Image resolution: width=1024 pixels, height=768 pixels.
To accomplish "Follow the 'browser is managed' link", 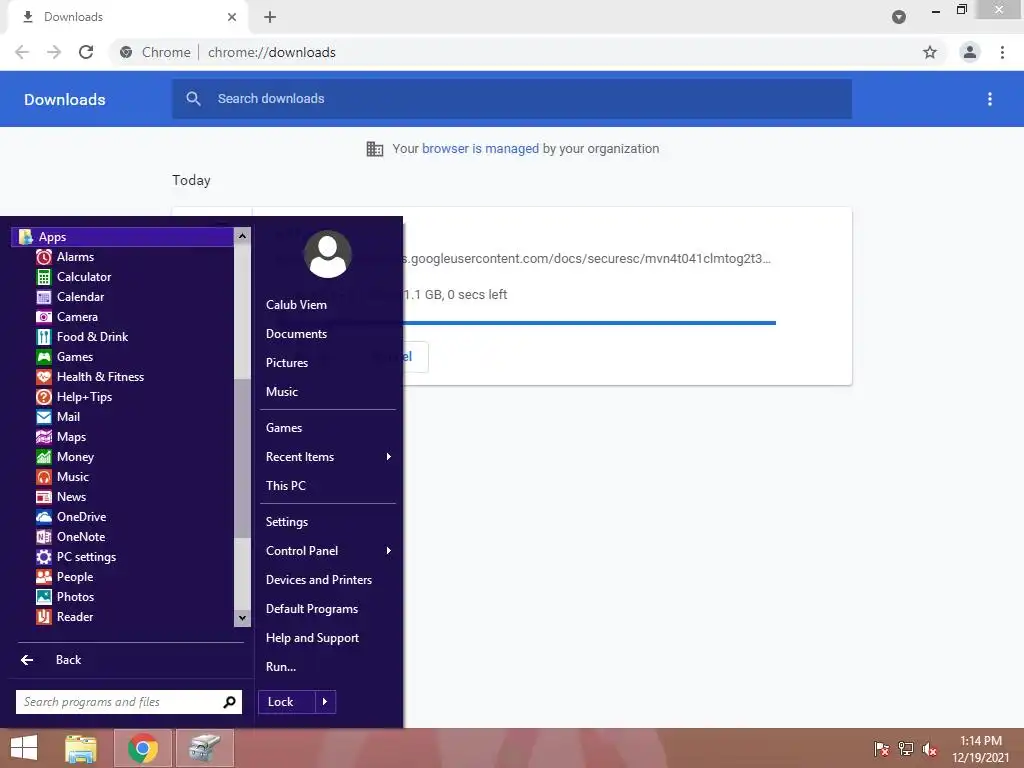I will pyautogui.click(x=480, y=148).
